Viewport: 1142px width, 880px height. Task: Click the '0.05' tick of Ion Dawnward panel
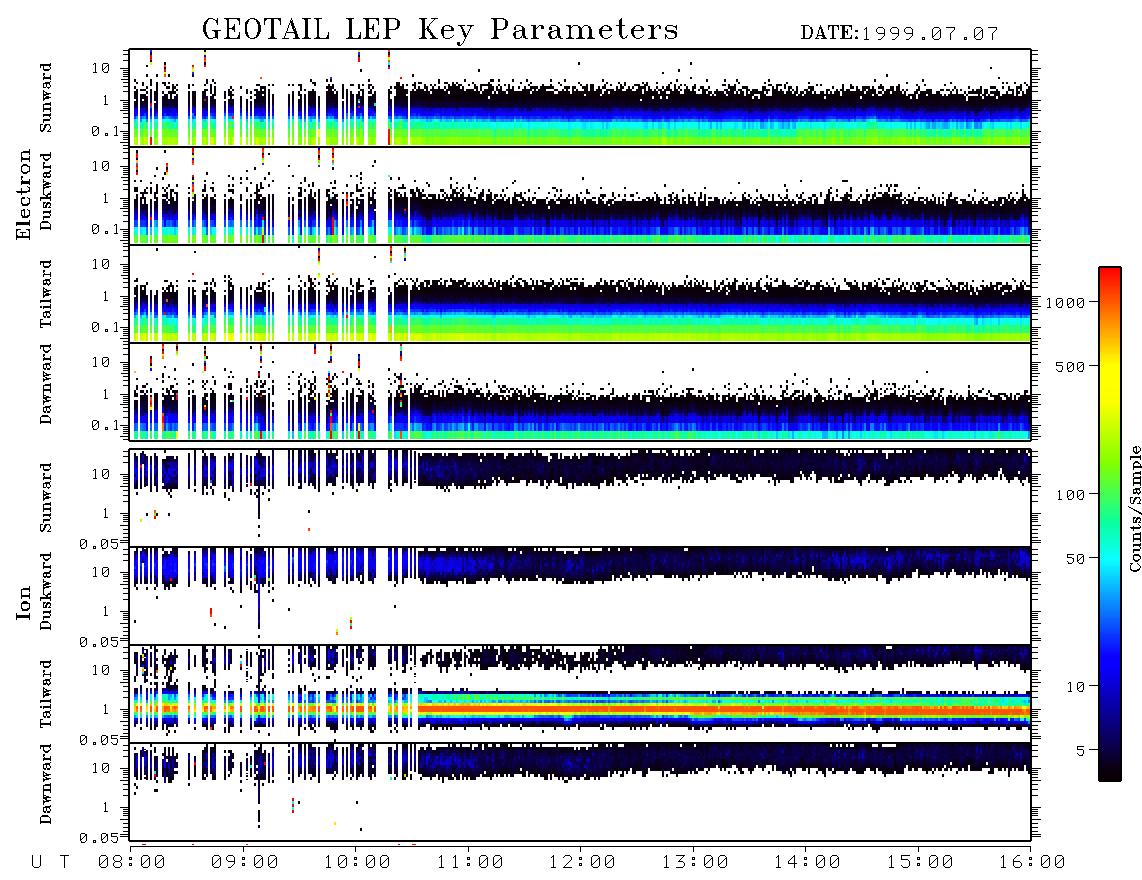point(99,838)
